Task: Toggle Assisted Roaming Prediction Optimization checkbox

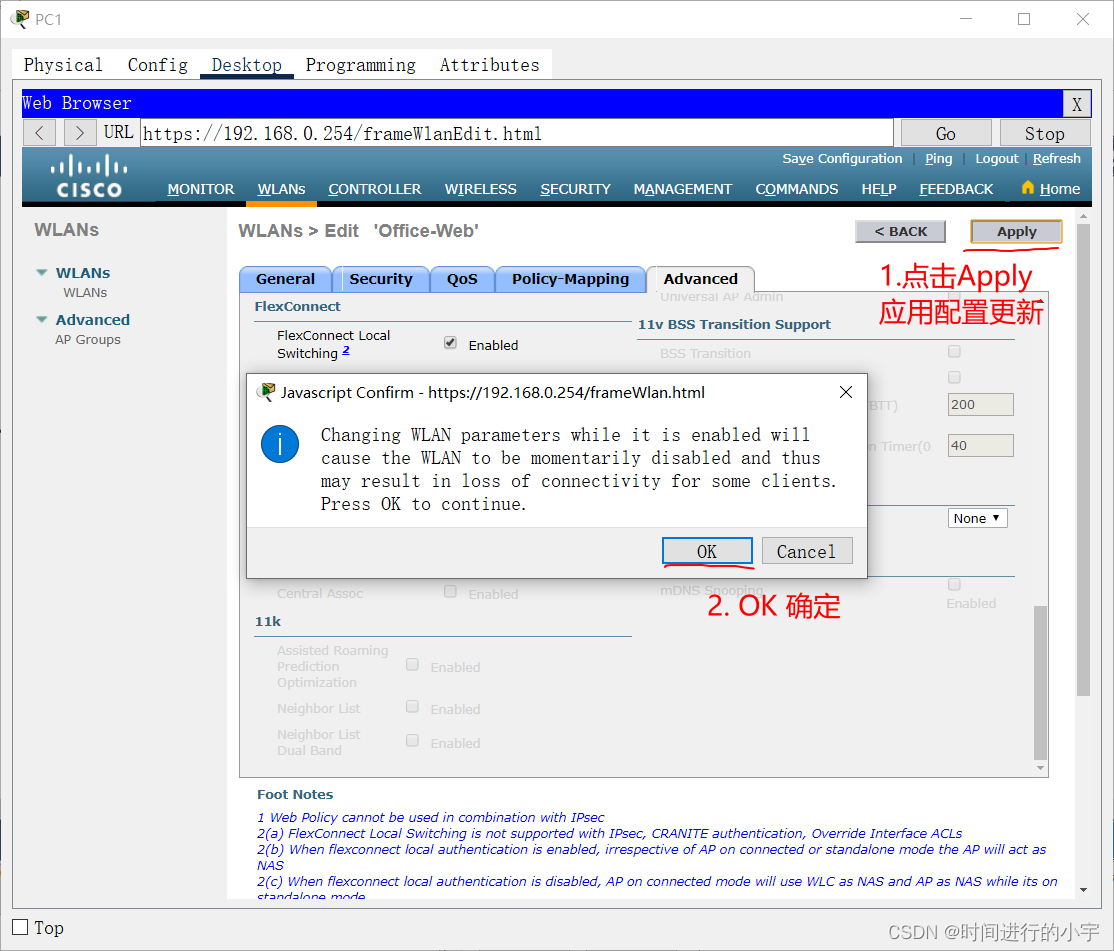Action: (x=412, y=665)
